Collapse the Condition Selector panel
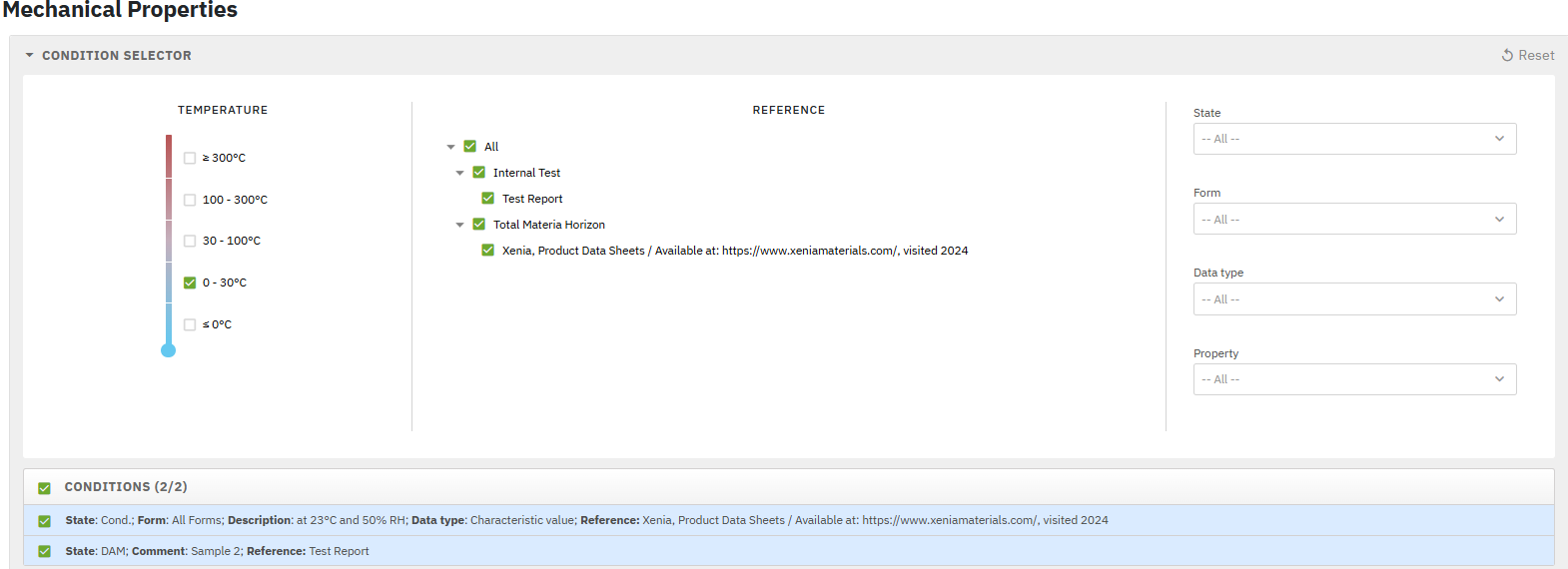 point(30,56)
